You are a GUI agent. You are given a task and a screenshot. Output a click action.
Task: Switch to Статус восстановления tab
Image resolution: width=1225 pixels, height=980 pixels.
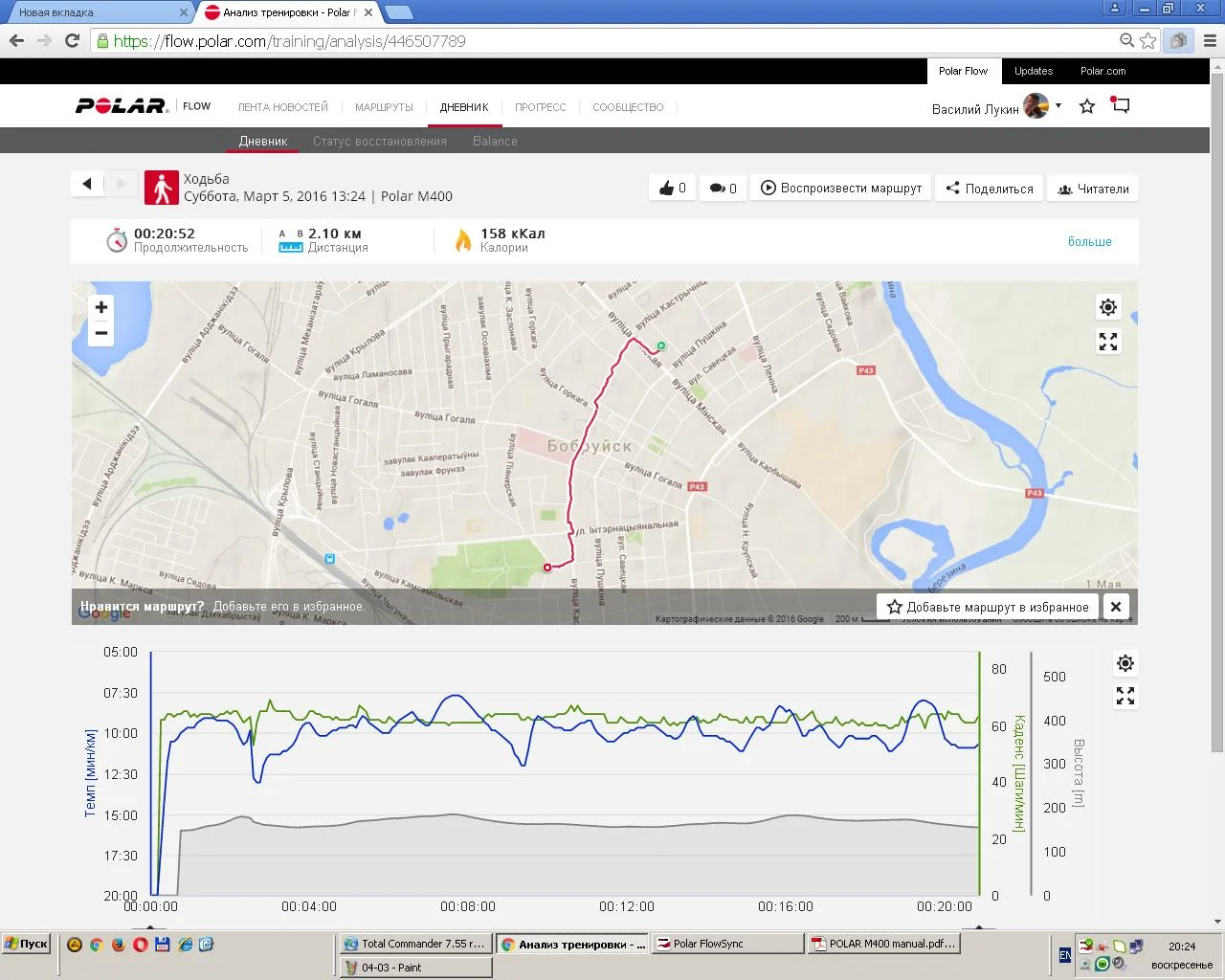379,141
